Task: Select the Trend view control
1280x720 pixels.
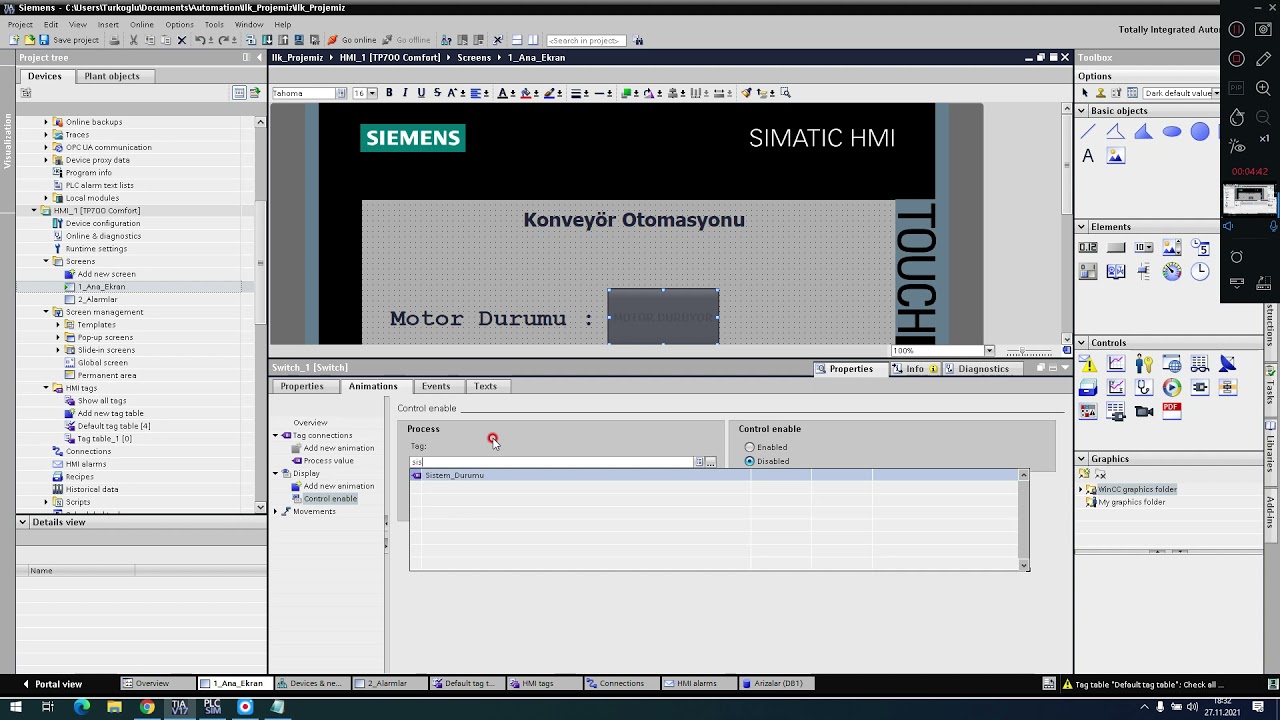Action: 1116,364
